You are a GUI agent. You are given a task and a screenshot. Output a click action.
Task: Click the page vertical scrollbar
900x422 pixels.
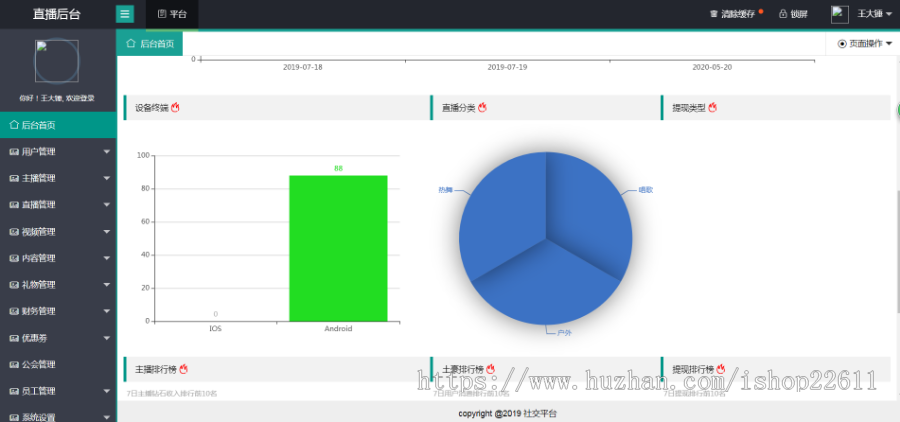tap(897, 253)
